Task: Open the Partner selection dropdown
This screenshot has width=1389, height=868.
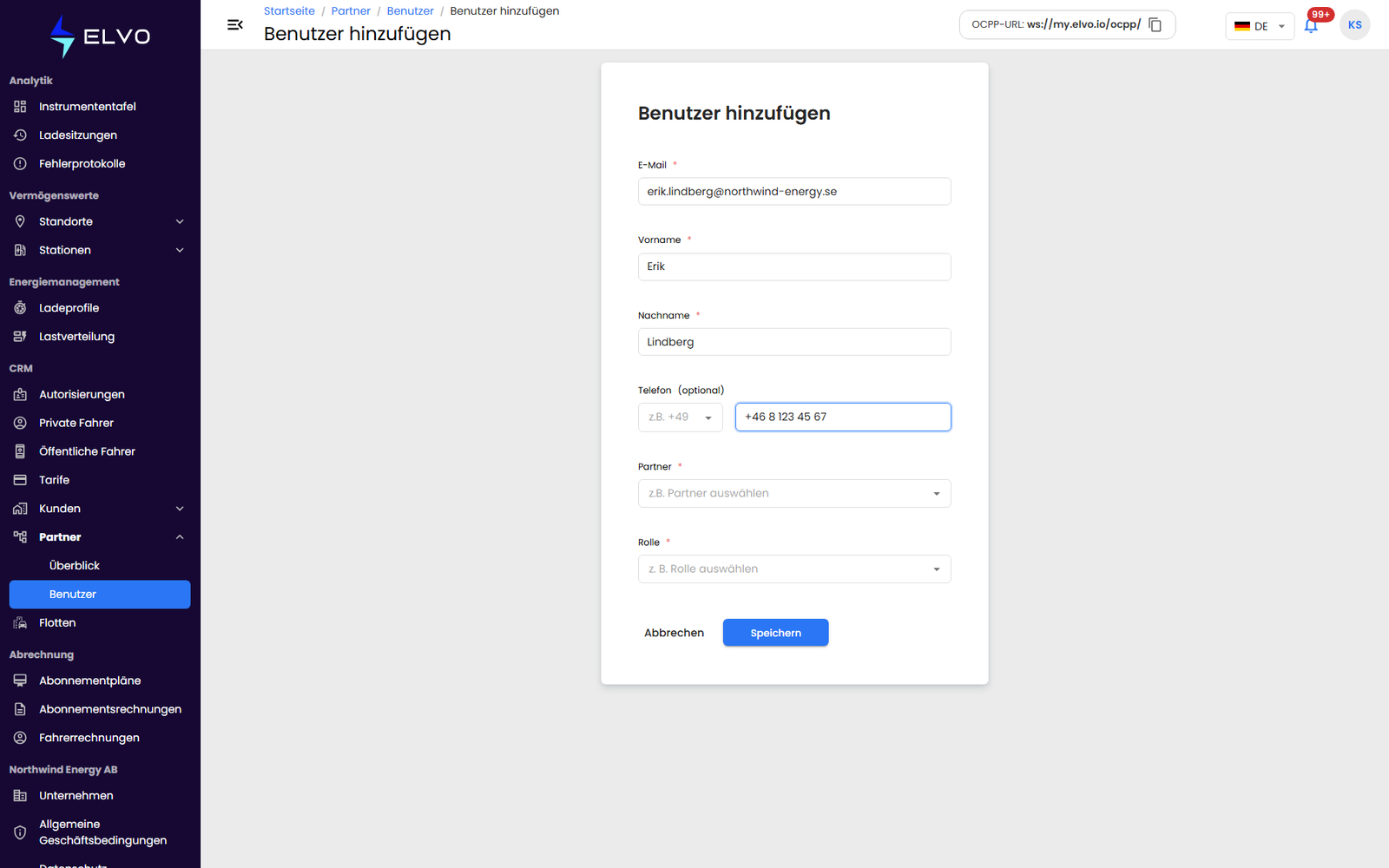Action: [794, 493]
